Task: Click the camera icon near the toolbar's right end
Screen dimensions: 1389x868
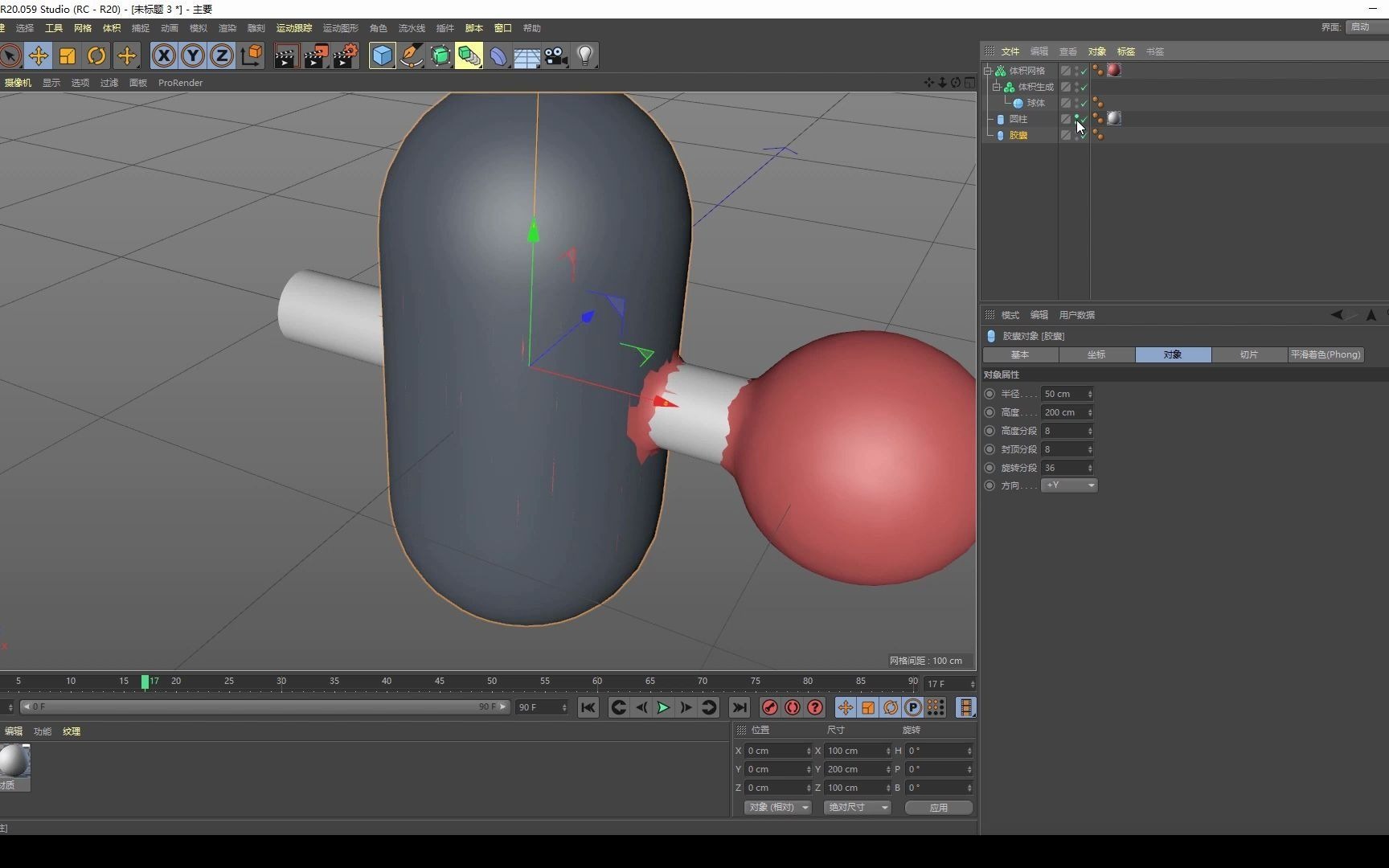Action: pos(555,55)
